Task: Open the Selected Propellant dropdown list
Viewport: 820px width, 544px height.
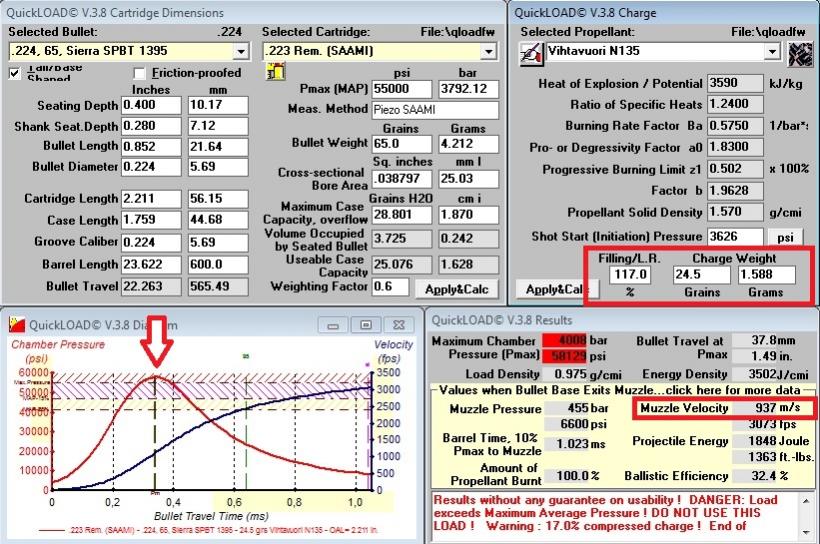Action: (771, 50)
